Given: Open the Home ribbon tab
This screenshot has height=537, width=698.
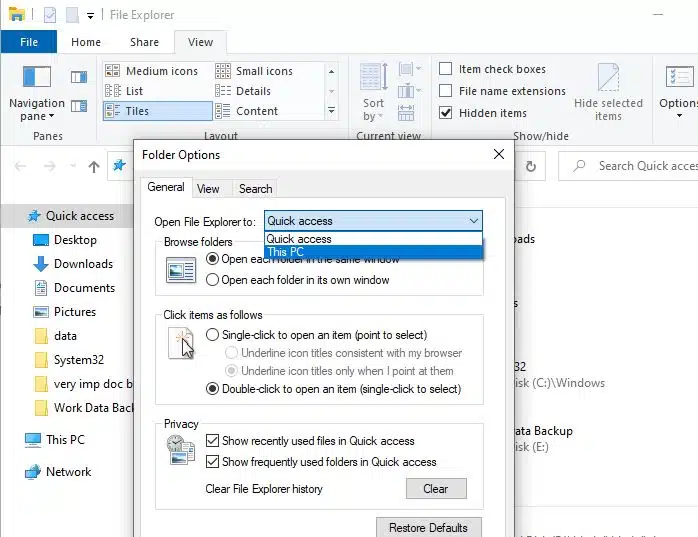Looking at the screenshot, I should point(86,42).
